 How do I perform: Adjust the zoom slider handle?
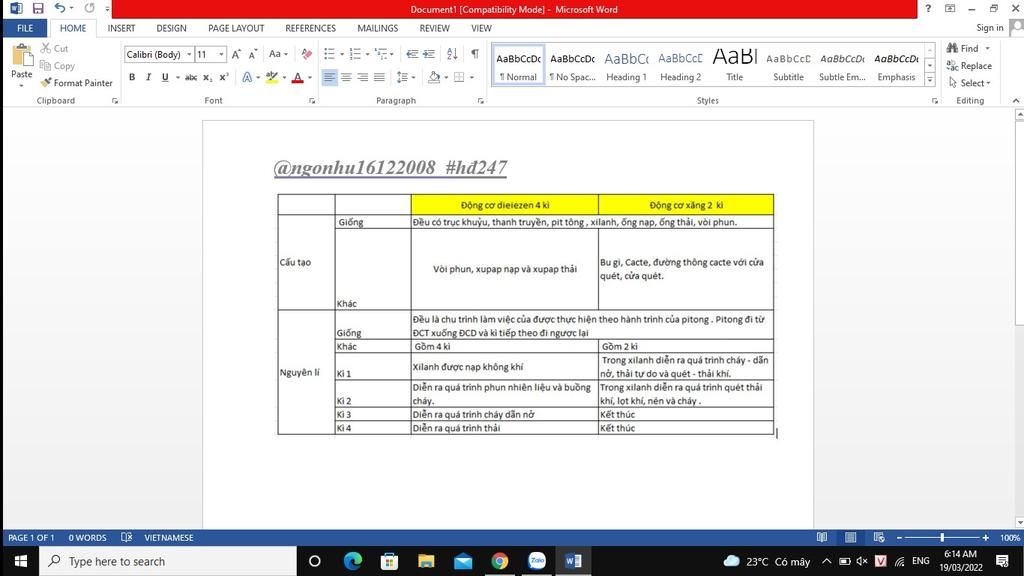942,537
